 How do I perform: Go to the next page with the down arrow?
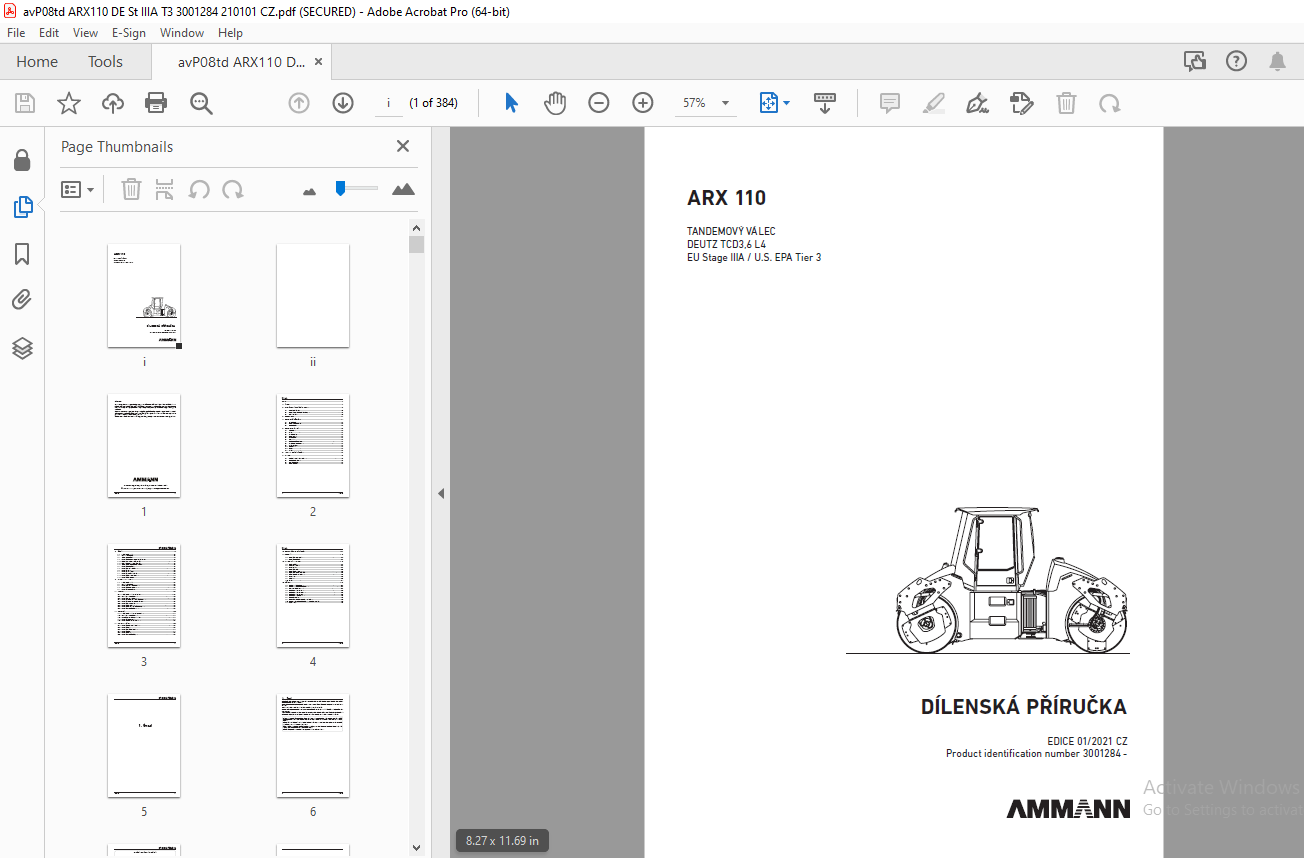[x=343, y=103]
